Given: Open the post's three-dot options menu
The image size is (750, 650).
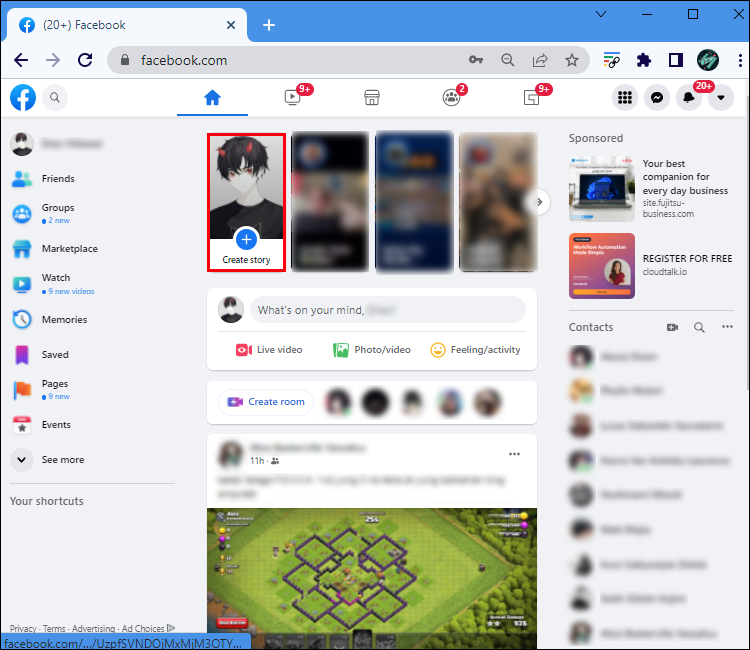Looking at the screenshot, I should 514,454.
